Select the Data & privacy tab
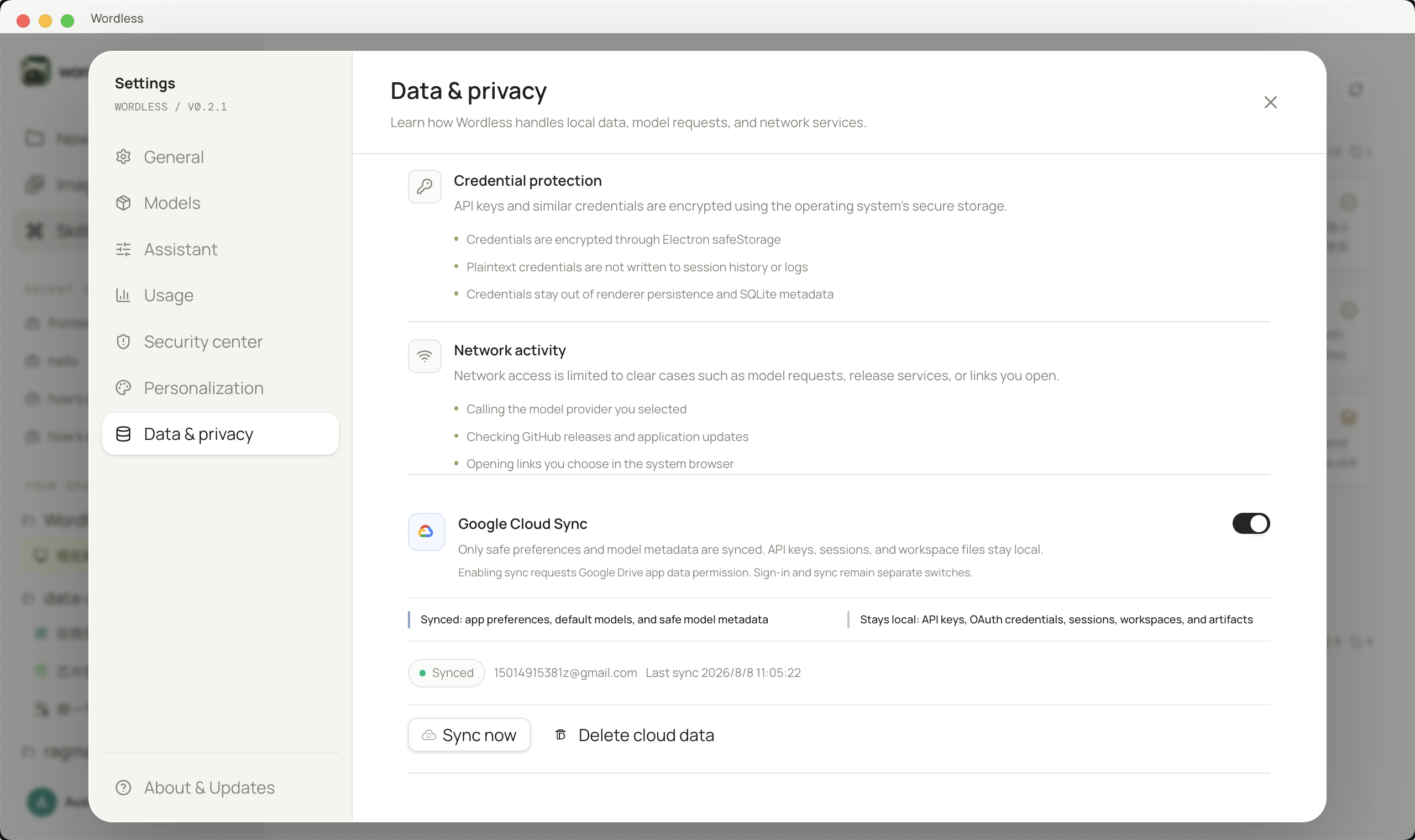 220,434
